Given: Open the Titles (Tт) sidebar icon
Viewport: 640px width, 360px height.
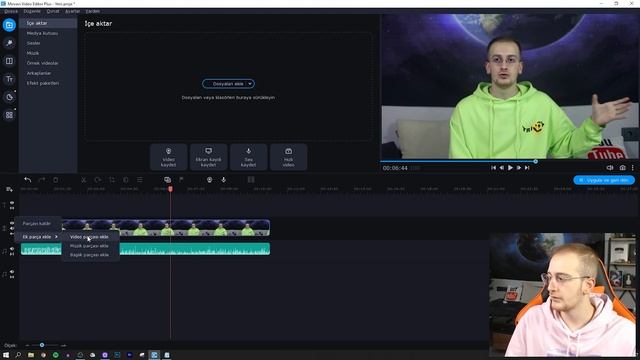Looking at the screenshot, I should (9, 79).
